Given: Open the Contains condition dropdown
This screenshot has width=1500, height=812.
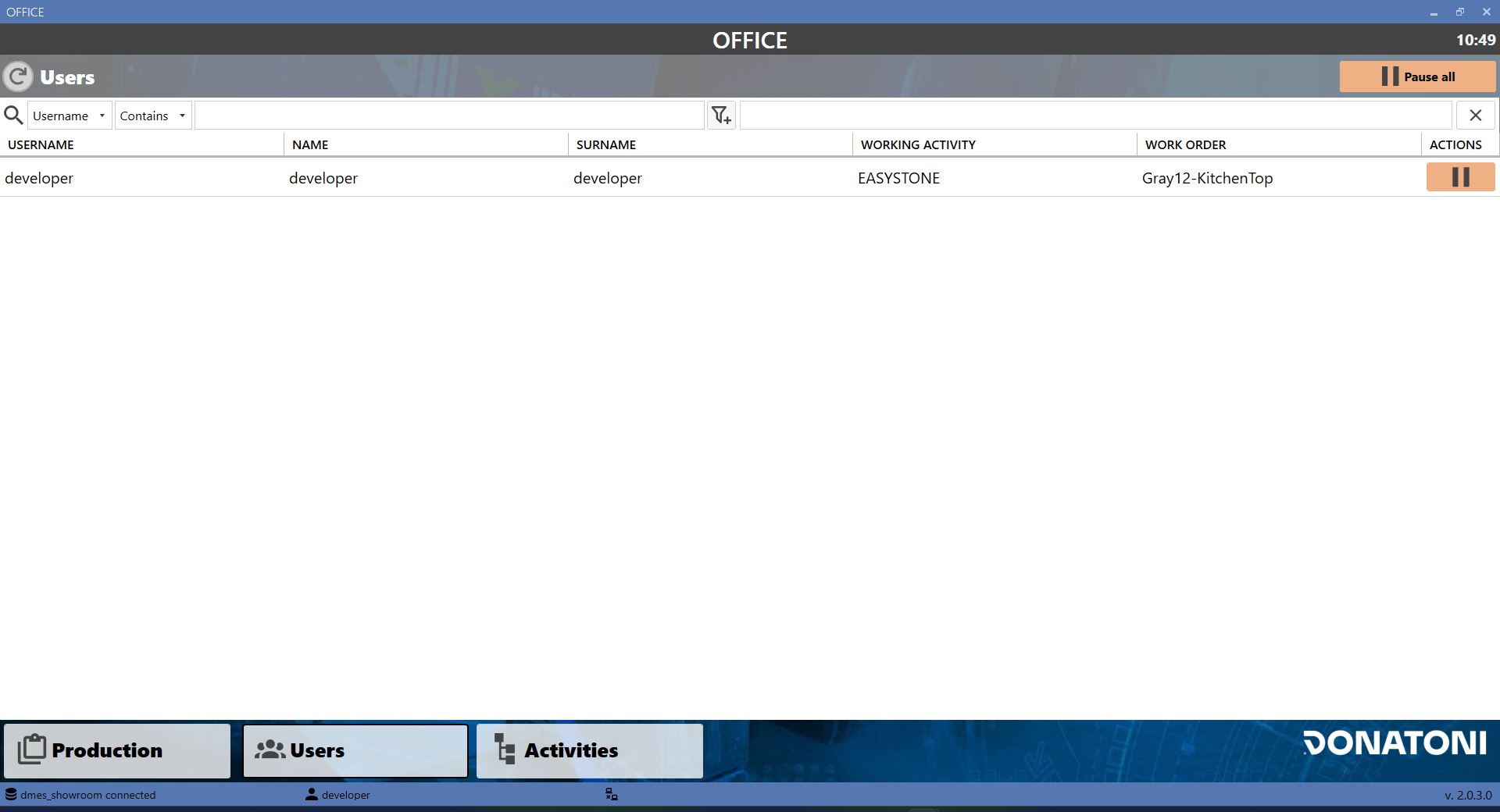Looking at the screenshot, I should 153,116.
